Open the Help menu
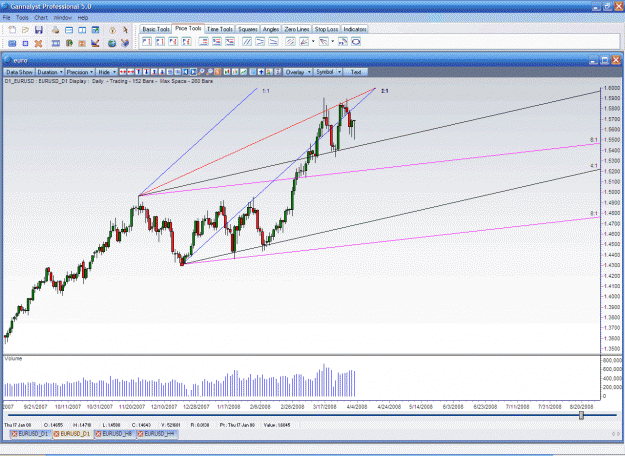625x456 pixels. pos(83,18)
